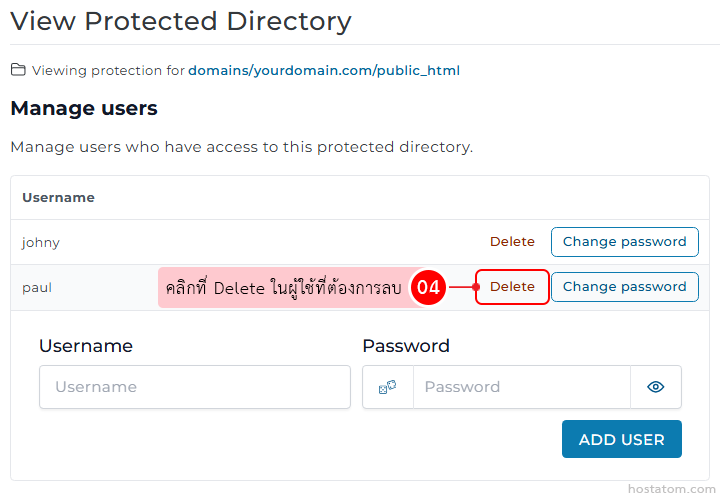This screenshot has height=497, width=720.
Task: Click the Password label above the field
Action: [x=405, y=346]
